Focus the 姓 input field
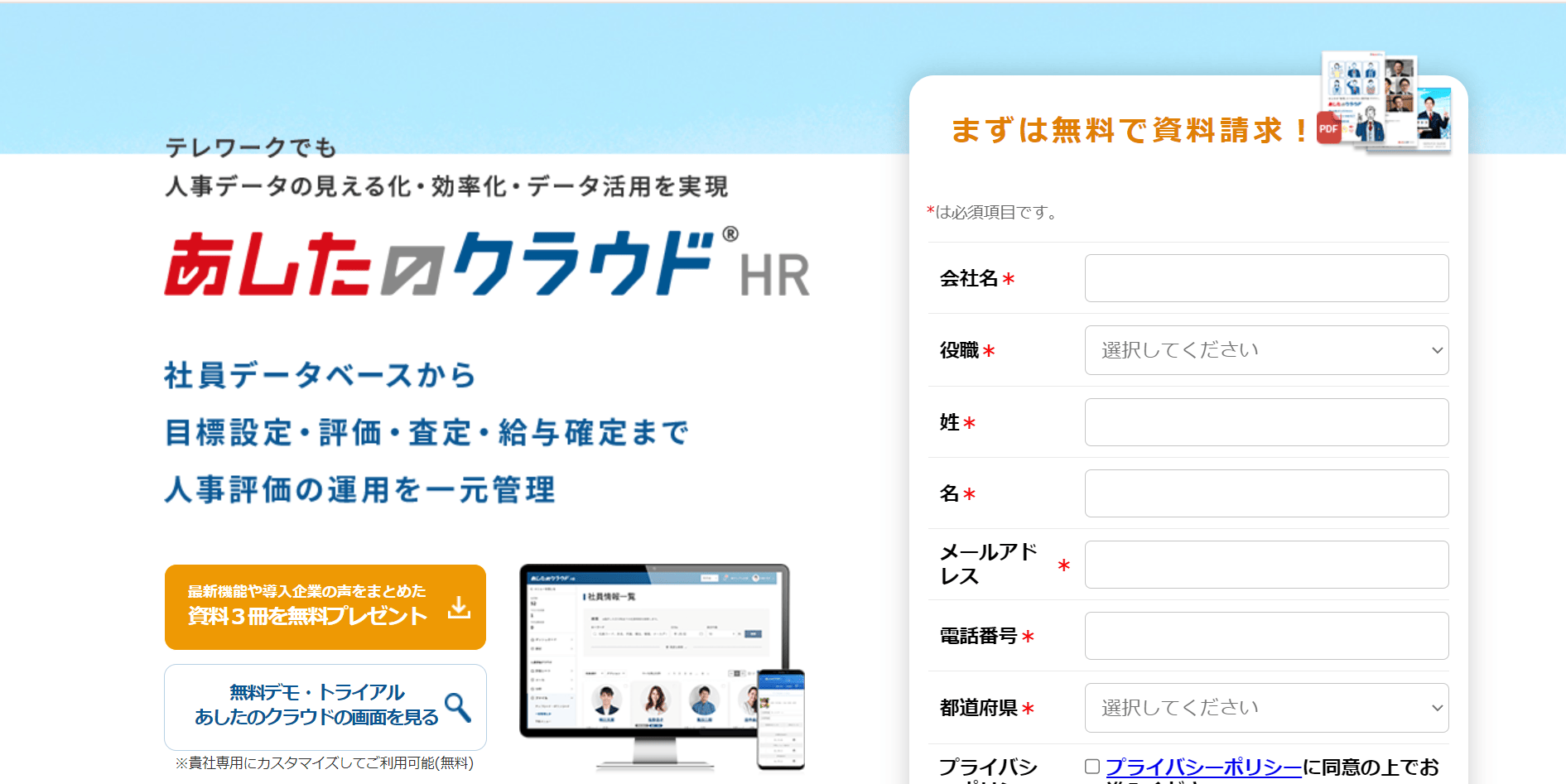 tap(1266, 422)
